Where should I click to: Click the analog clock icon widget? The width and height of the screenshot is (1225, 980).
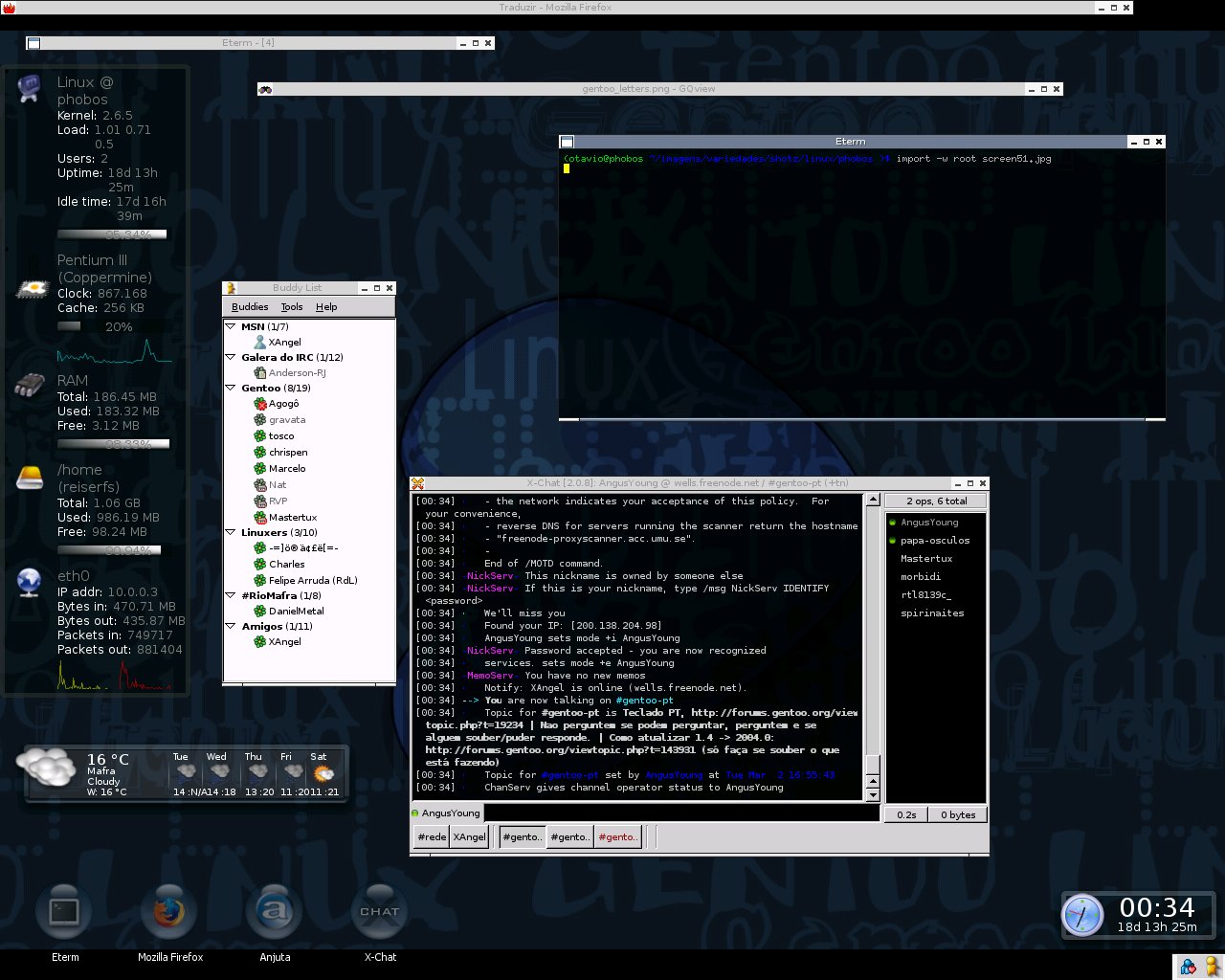coord(1082,915)
